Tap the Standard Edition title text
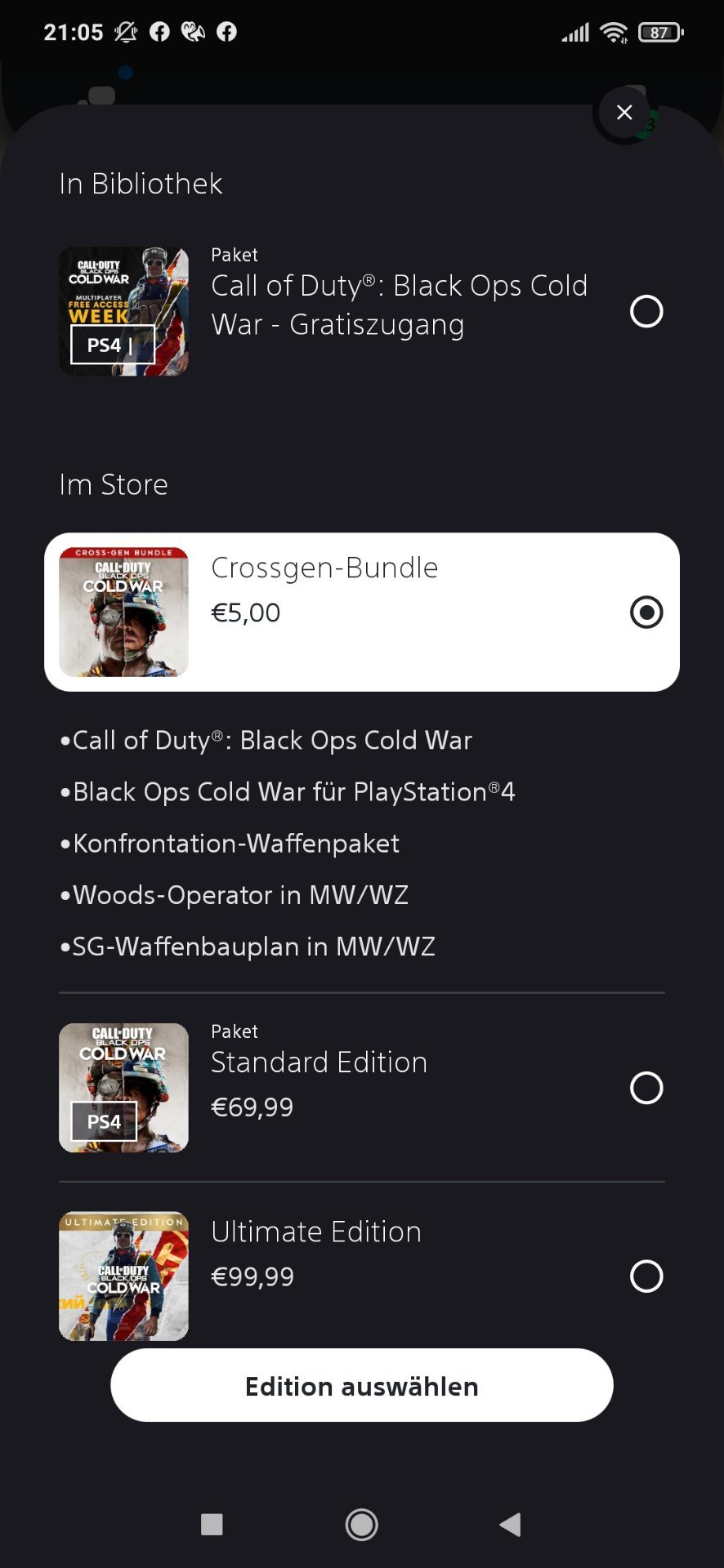This screenshot has width=724, height=1568. click(319, 1062)
